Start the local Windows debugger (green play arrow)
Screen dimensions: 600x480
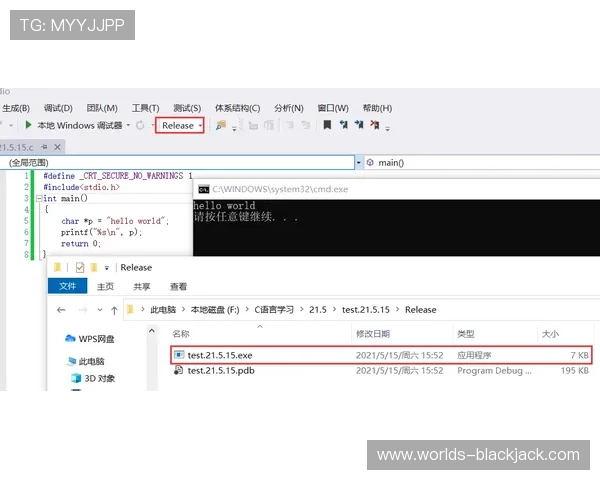(x=28, y=125)
